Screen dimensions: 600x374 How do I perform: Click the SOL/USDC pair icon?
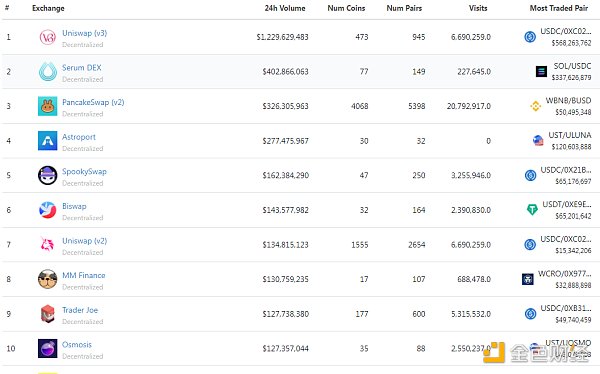point(541,71)
